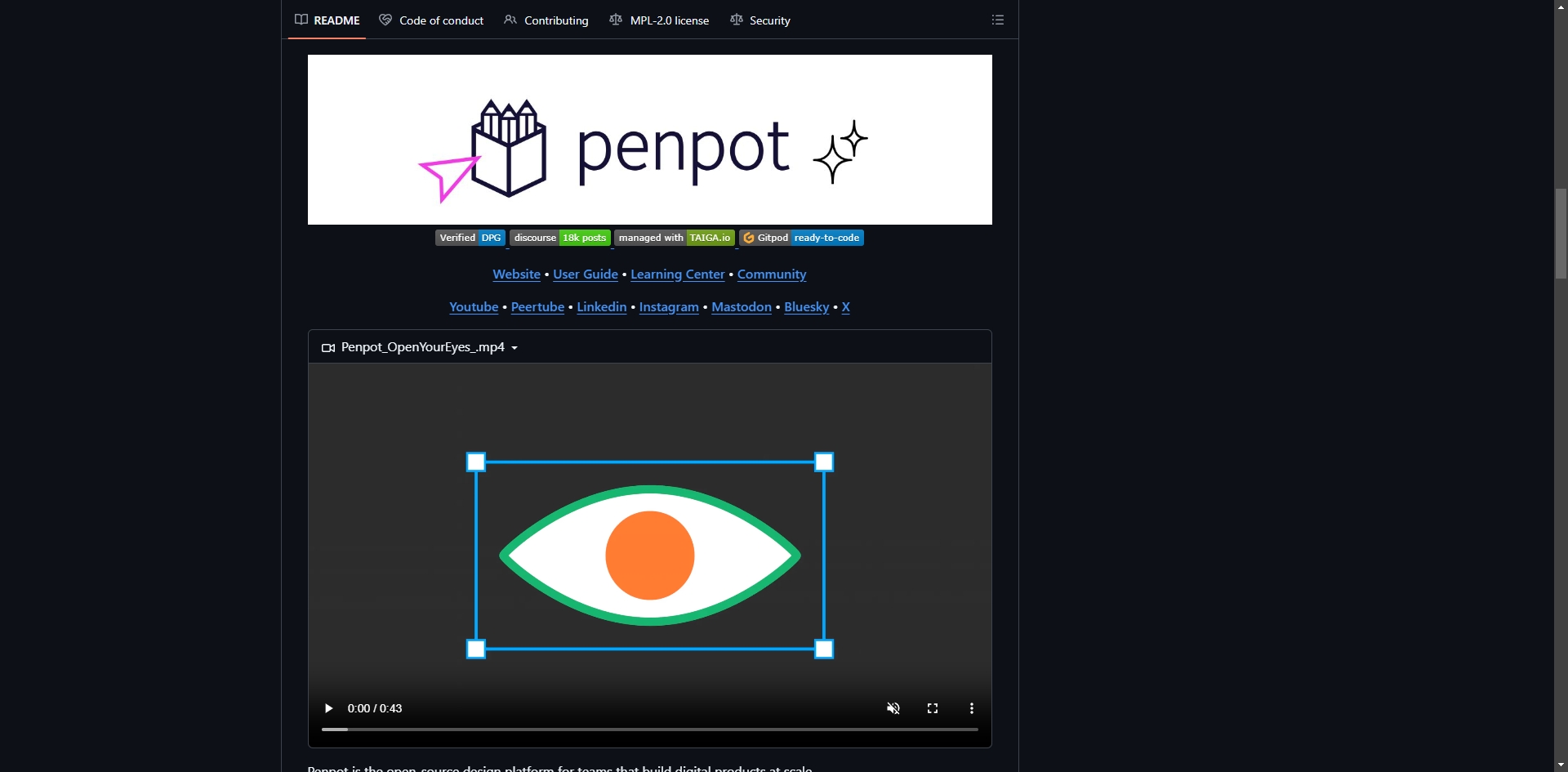Screen dimensions: 1568x772
Task: Visit the Mastodon link
Action: (742, 307)
